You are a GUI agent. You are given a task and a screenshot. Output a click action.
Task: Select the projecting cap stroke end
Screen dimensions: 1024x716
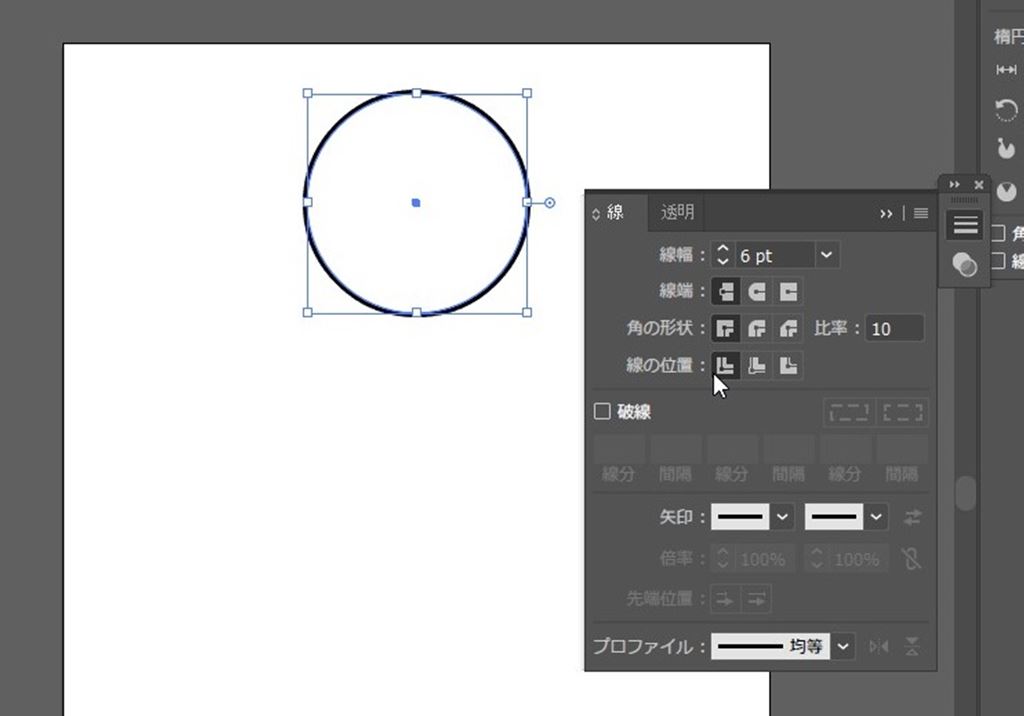pyautogui.click(x=789, y=292)
